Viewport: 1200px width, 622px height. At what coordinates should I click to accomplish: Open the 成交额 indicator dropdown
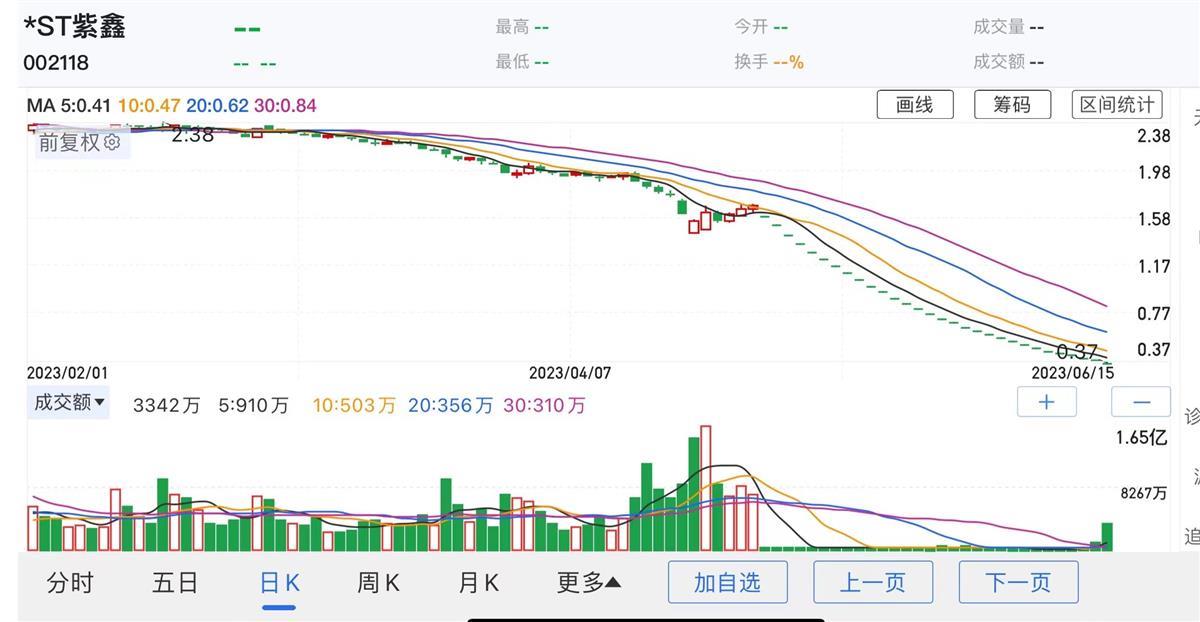click(67, 402)
